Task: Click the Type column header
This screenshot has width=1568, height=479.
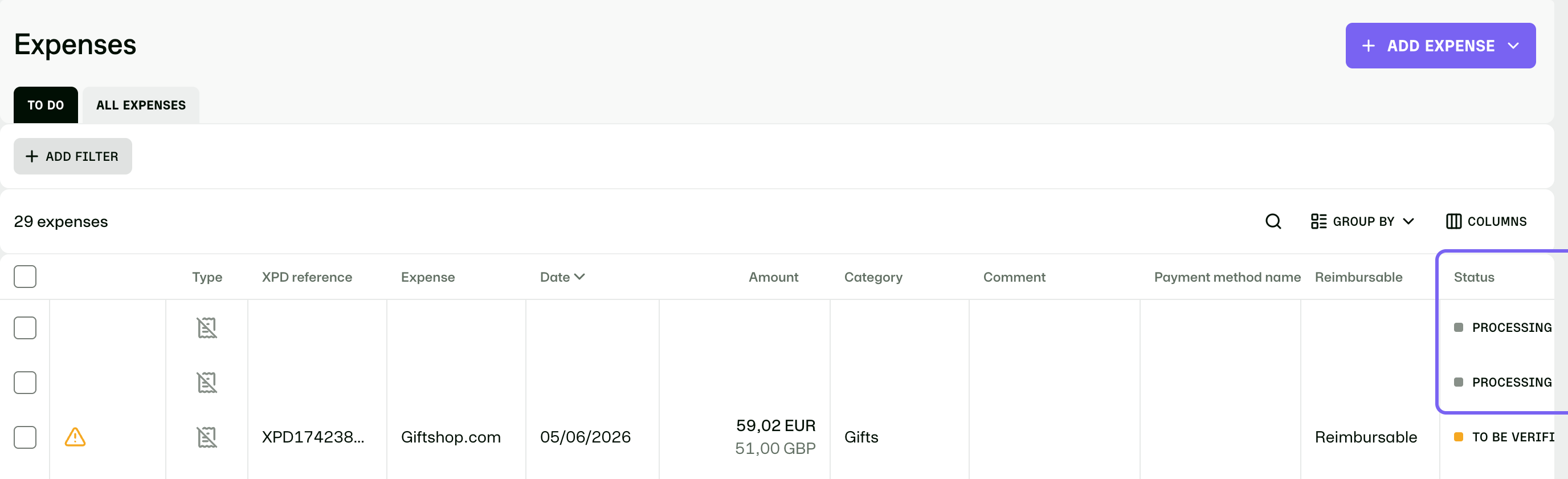Action: point(207,277)
